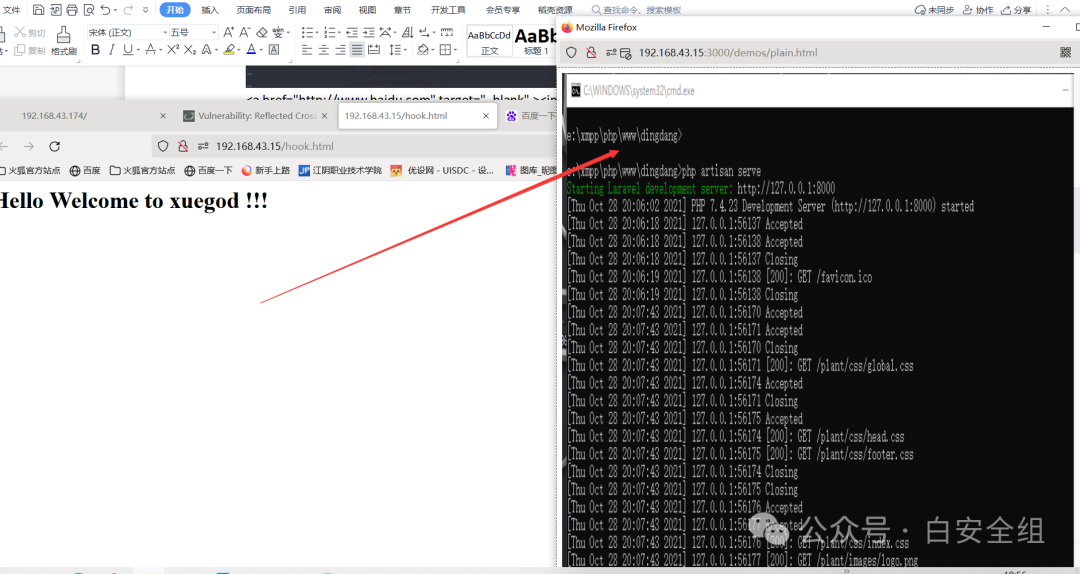Clear formatting with the eraser icon

point(262,32)
